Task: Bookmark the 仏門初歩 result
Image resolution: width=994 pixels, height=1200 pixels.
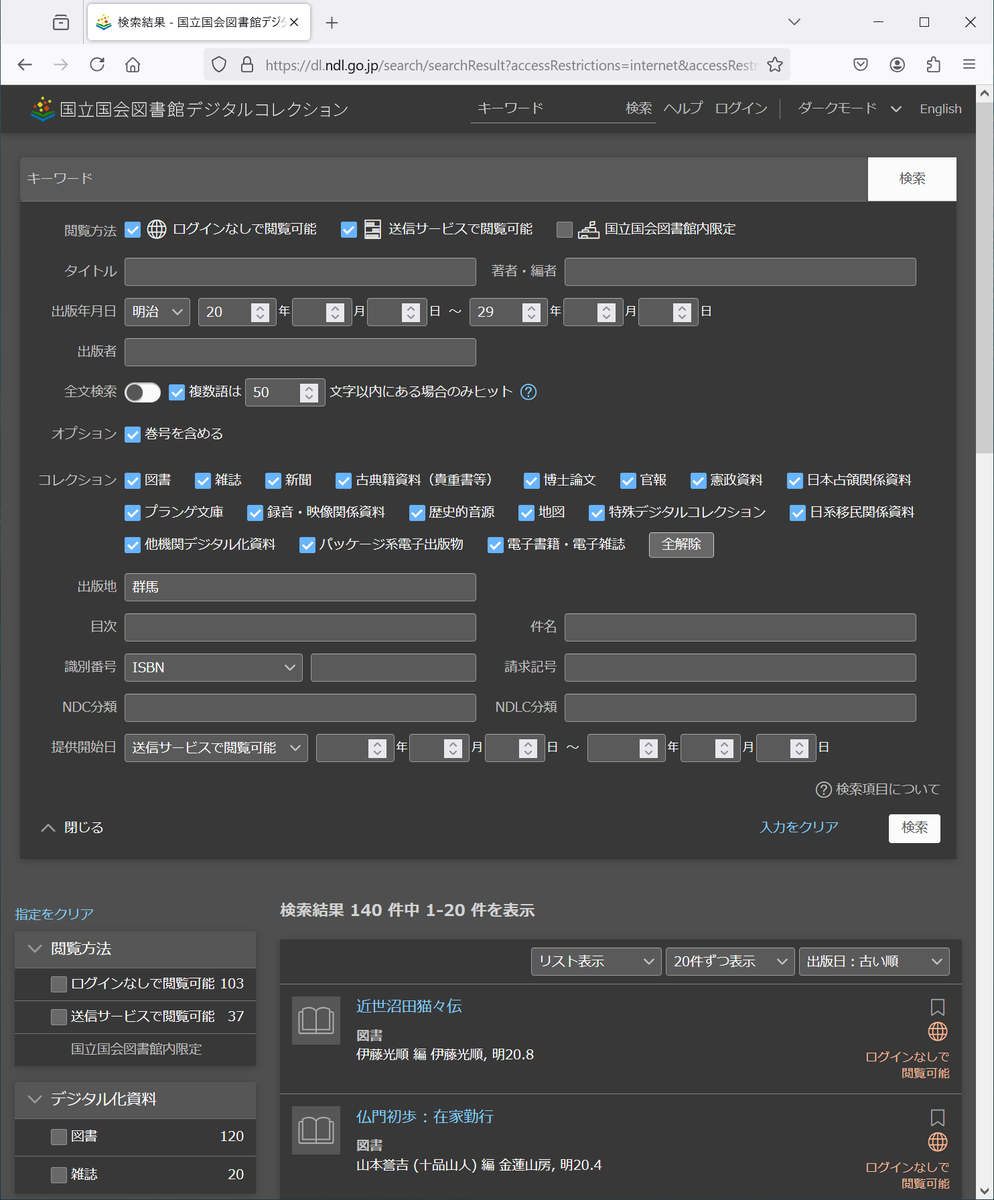Action: pyautogui.click(x=937, y=1117)
